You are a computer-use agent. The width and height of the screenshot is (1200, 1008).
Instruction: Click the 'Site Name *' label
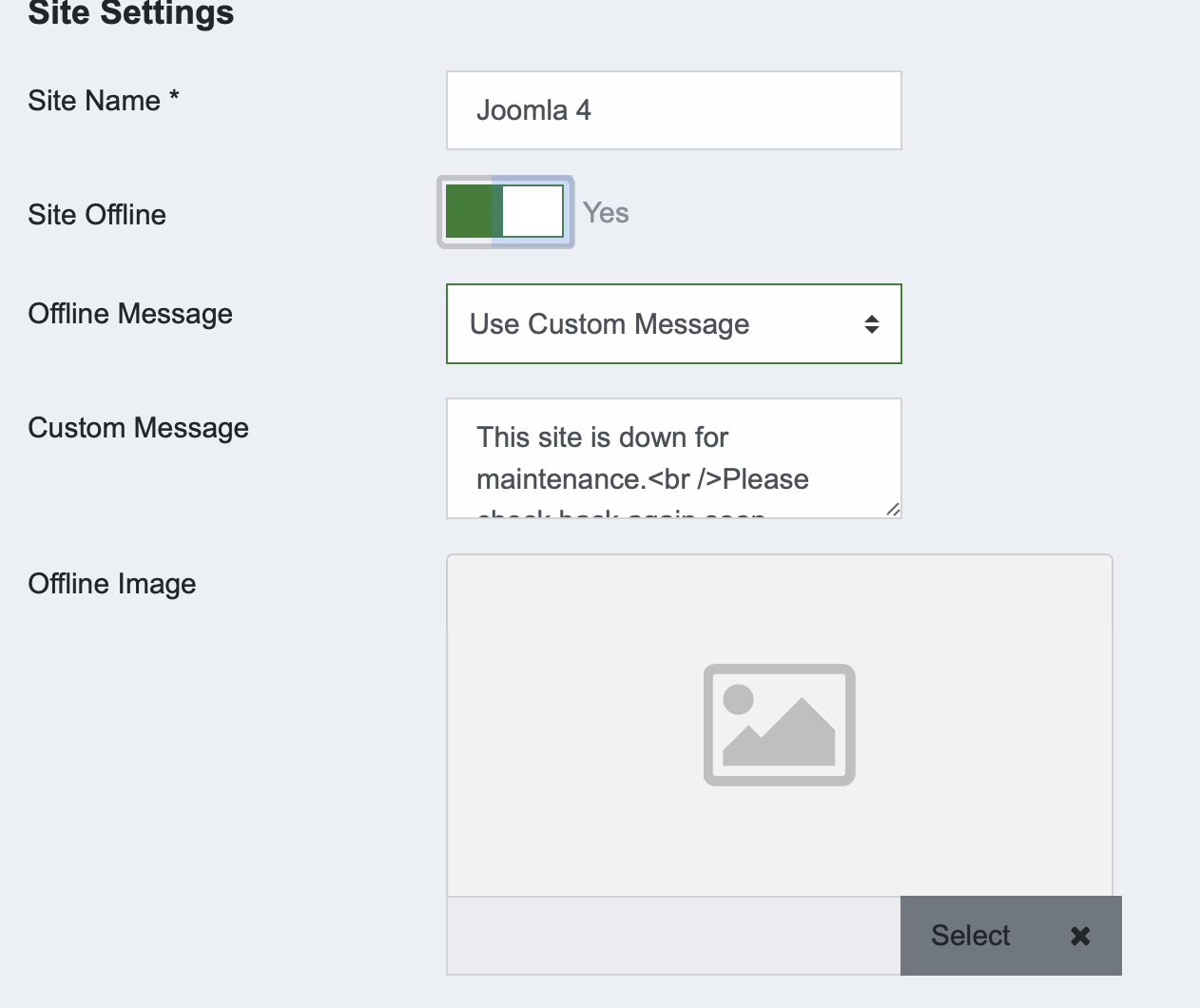click(104, 100)
